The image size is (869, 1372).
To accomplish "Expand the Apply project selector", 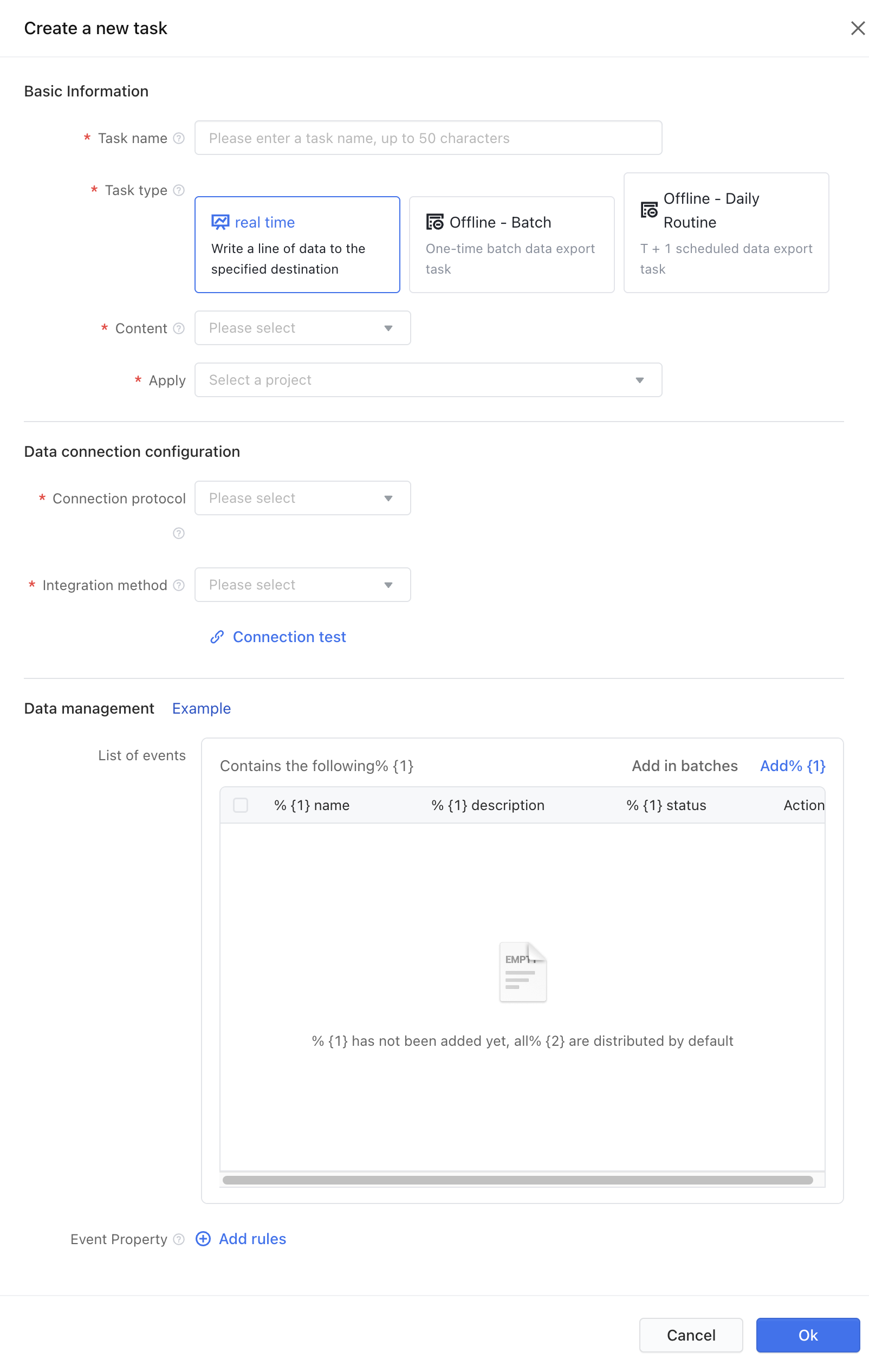I will tap(428, 379).
